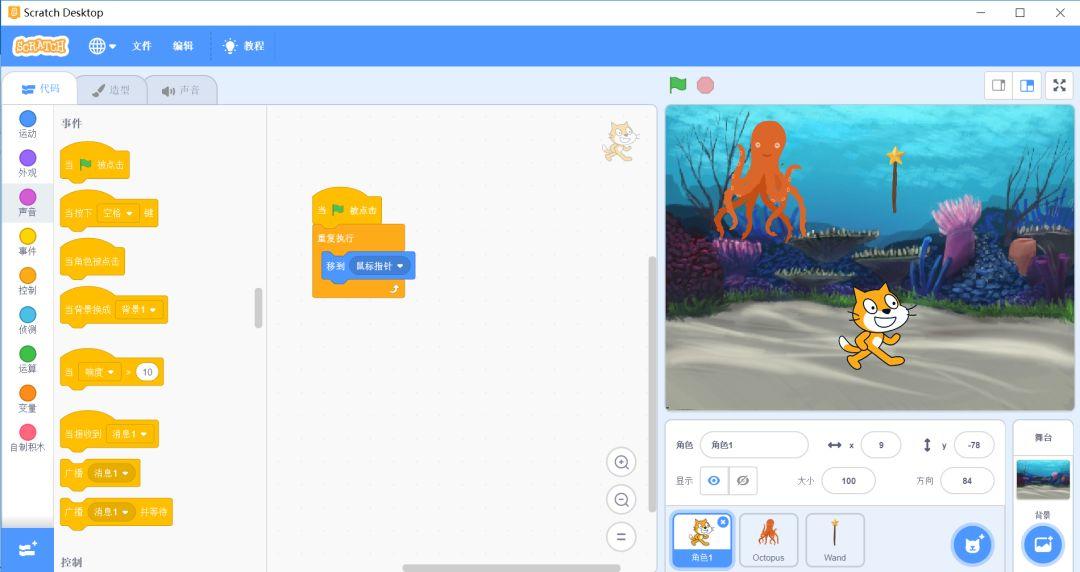
Task: Click the value 10 in loudness block
Action: pos(147,372)
